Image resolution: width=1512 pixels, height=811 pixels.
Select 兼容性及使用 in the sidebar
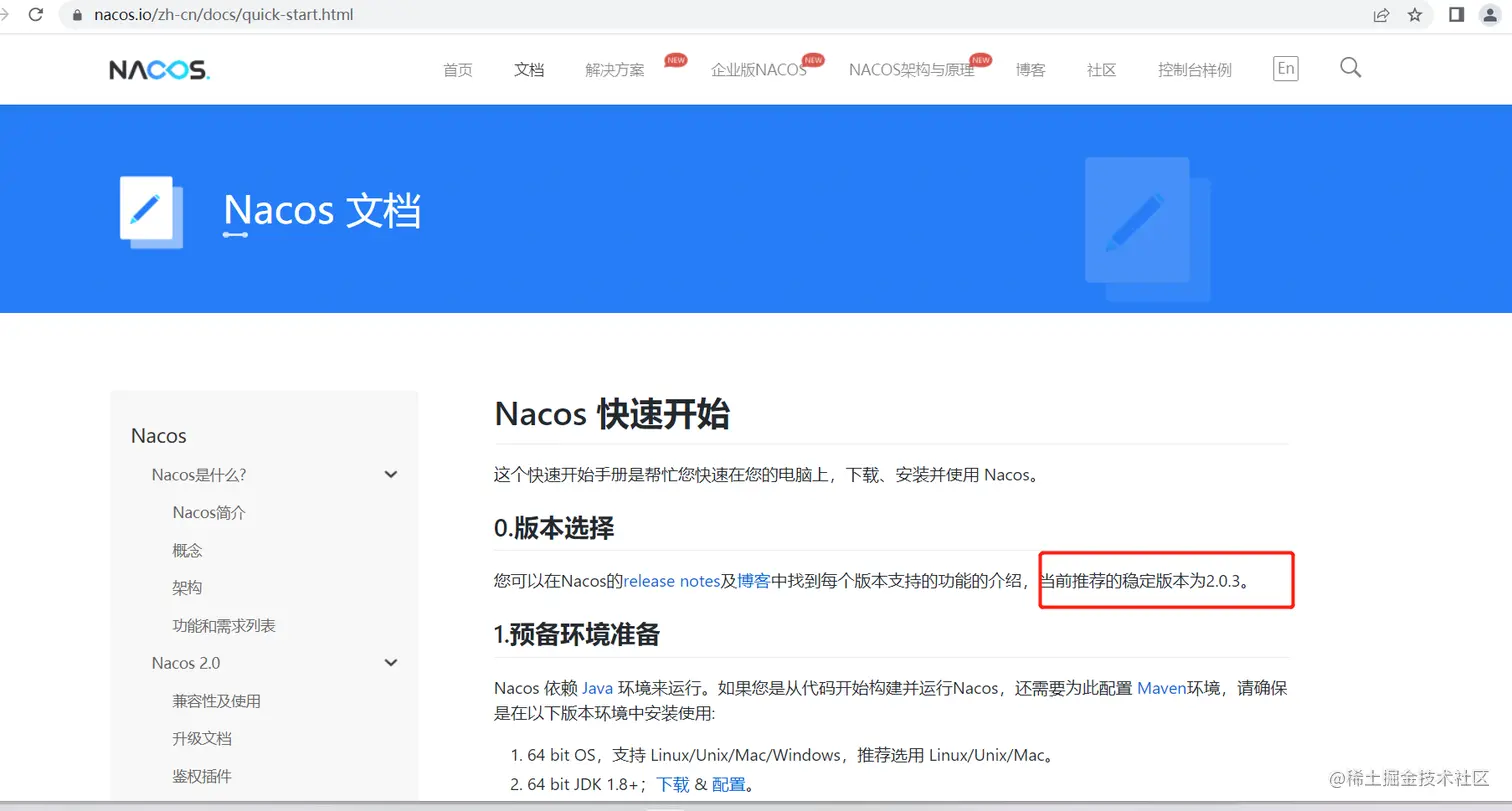216,701
